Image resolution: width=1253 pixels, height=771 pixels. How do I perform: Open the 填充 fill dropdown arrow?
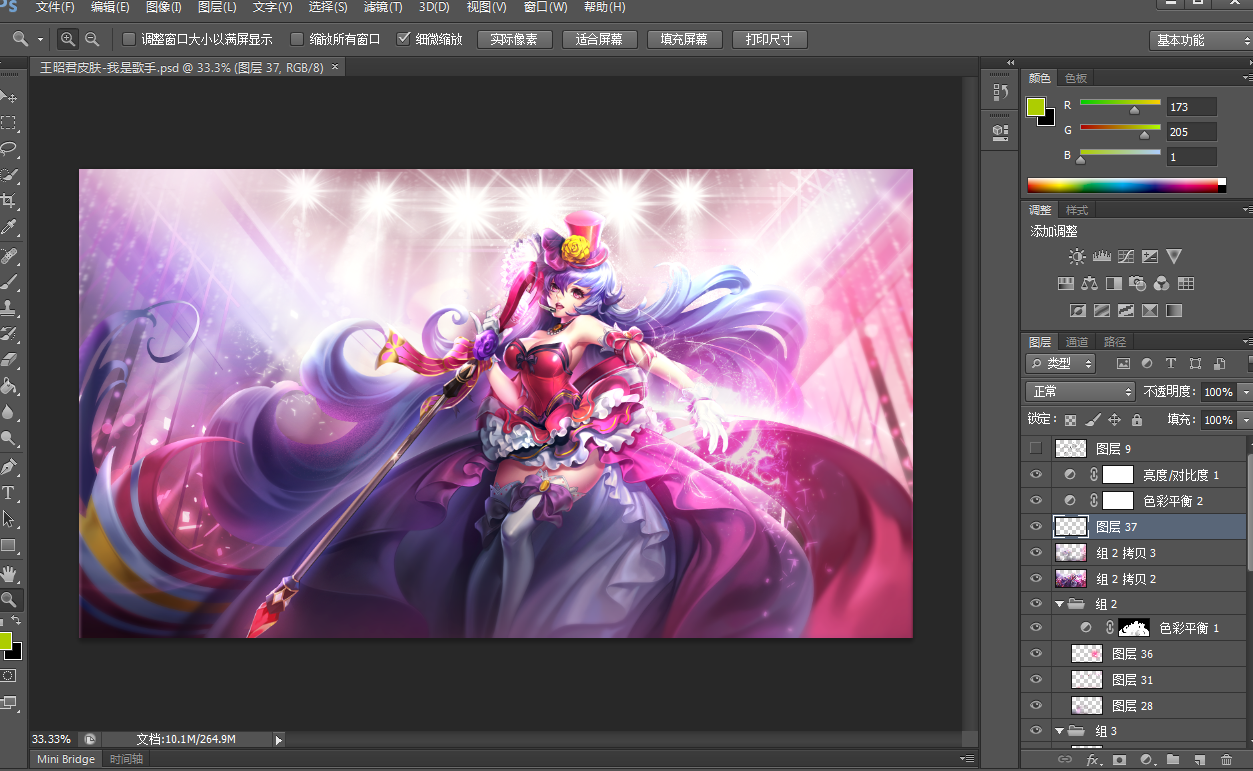(x=1245, y=420)
